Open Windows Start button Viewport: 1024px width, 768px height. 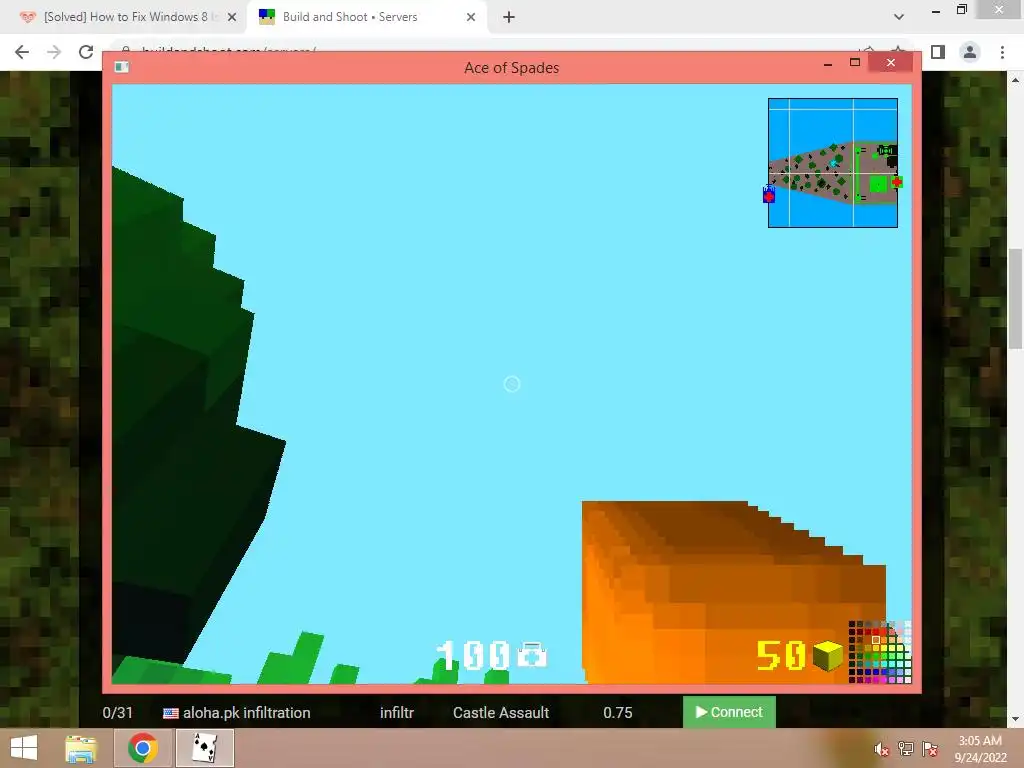[x=24, y=748]
